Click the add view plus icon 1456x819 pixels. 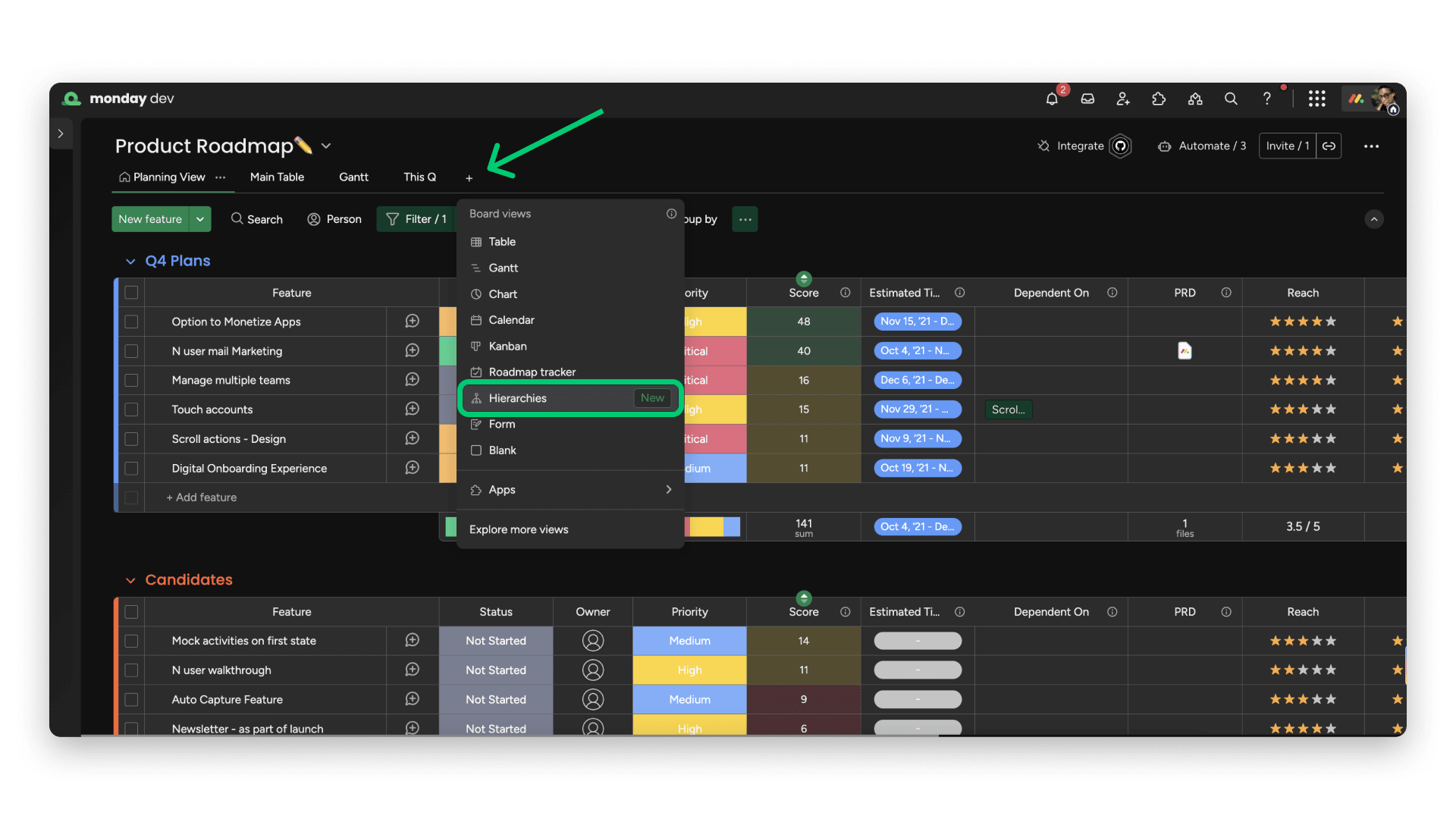coord(469,178)
